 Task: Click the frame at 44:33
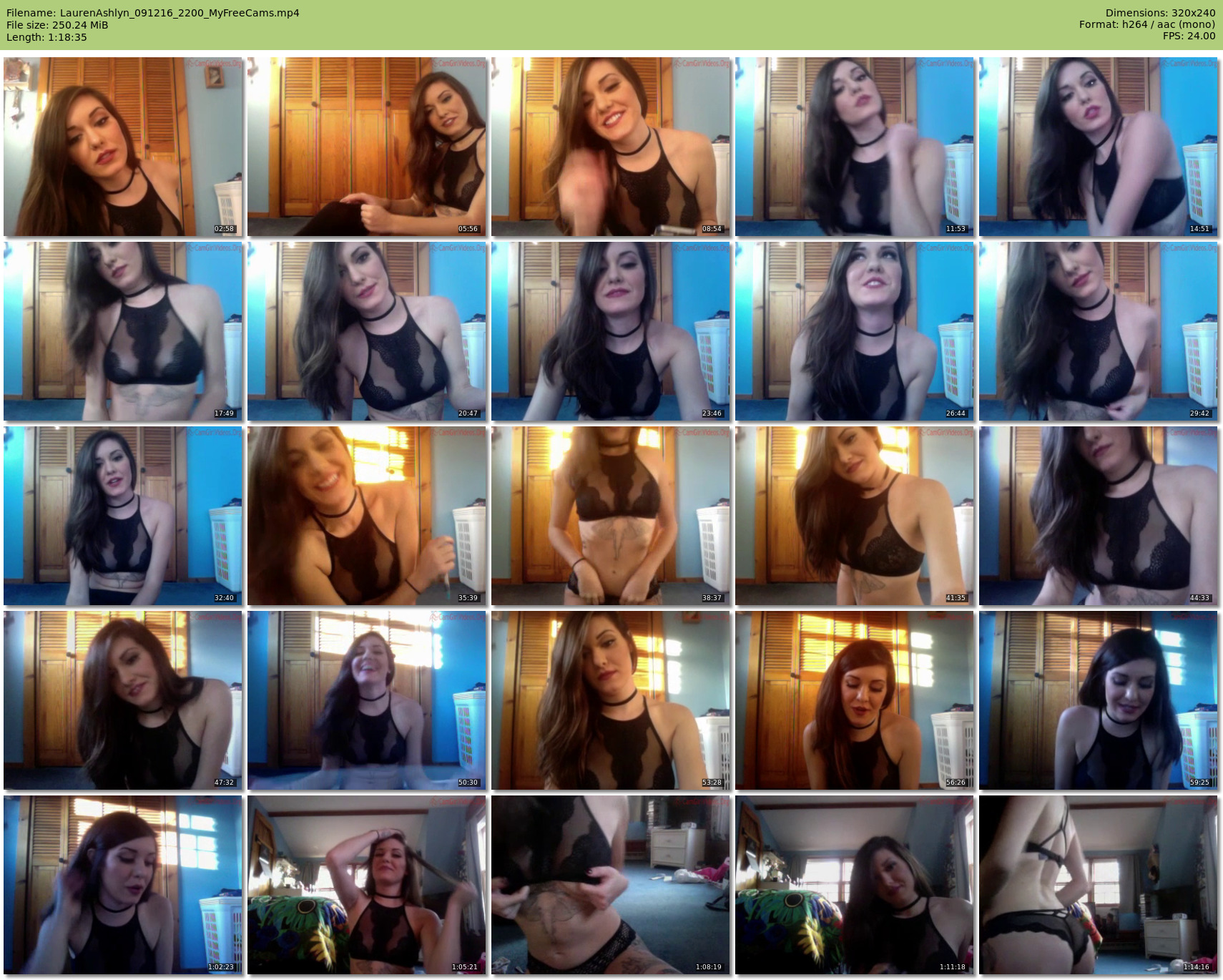click(1098, 516)
